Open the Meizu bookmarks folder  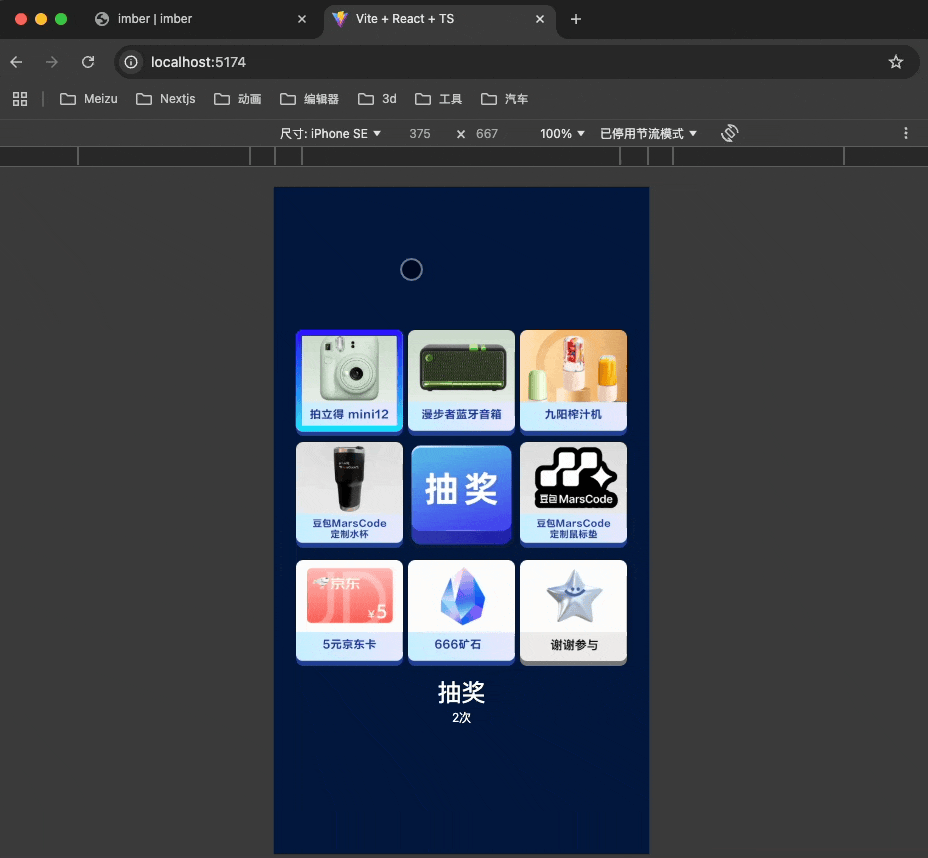click(x=89, y=99)
